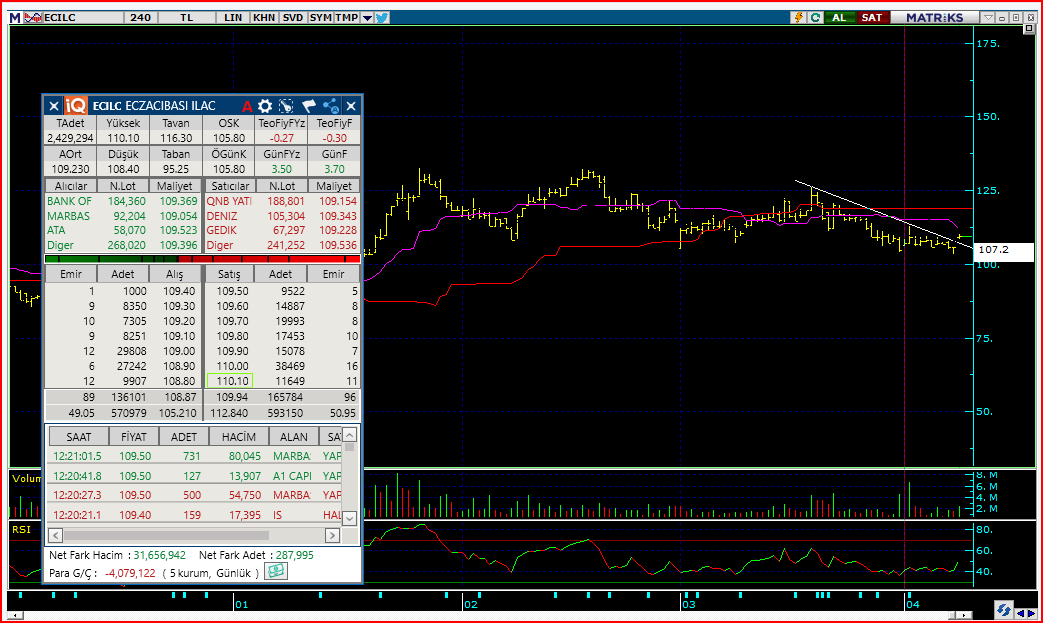Click the iQ logo in depth panel
Screen dimensions: 1043x623
(75, 105)
